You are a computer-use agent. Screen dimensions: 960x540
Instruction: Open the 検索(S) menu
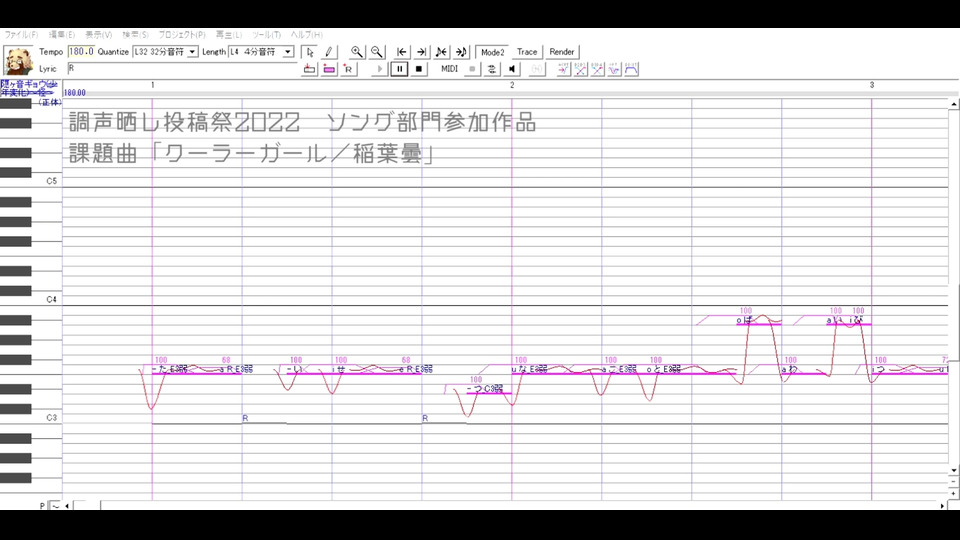pyautogui.click(x=135, y=35)
